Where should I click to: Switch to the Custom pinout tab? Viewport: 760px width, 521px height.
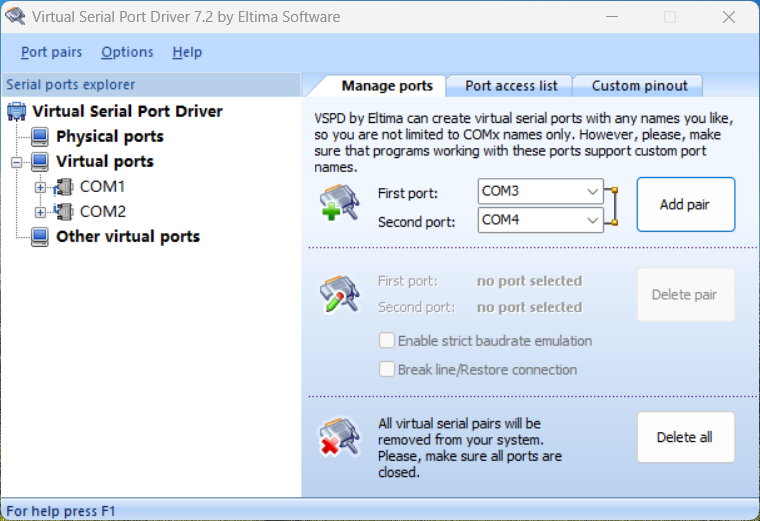click(639, 86)
